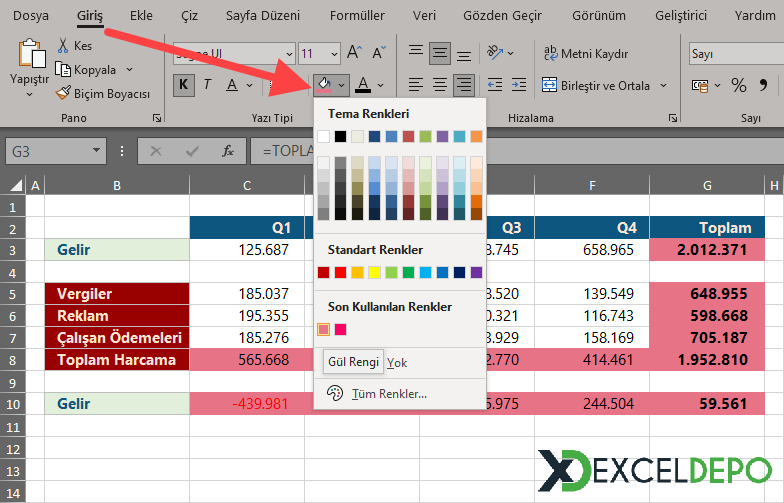Switch to Sayfa Düzeni tab
784x503 pixels.
click(262, 16)
